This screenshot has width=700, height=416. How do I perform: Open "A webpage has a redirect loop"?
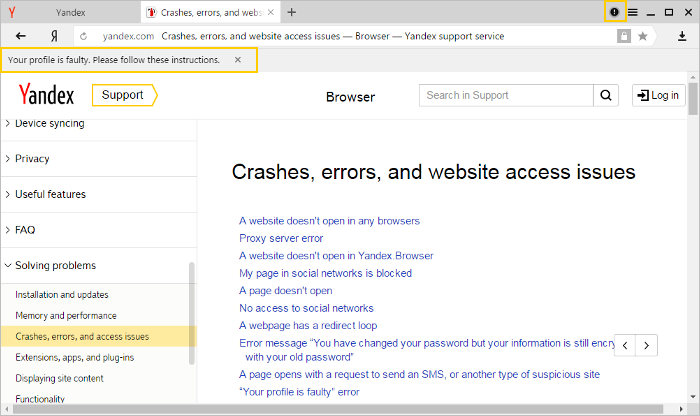[308, 325]
